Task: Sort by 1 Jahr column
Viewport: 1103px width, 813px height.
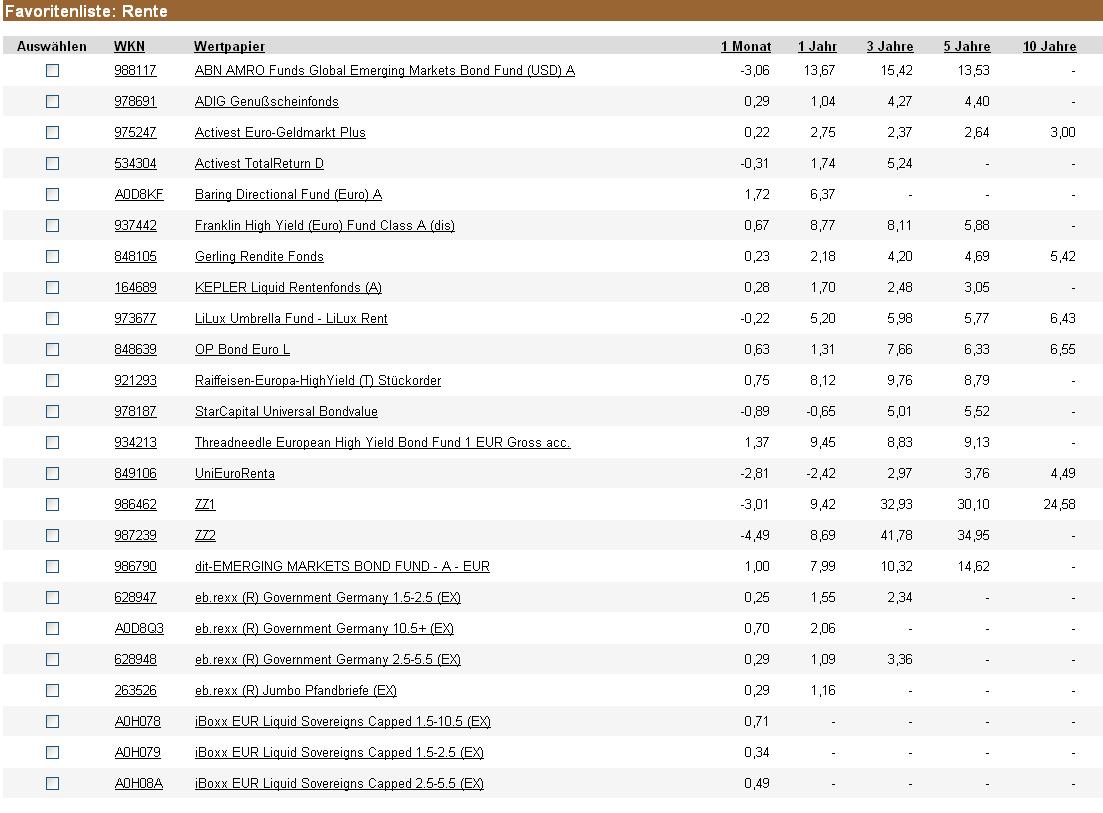Action: click(817, 46)
